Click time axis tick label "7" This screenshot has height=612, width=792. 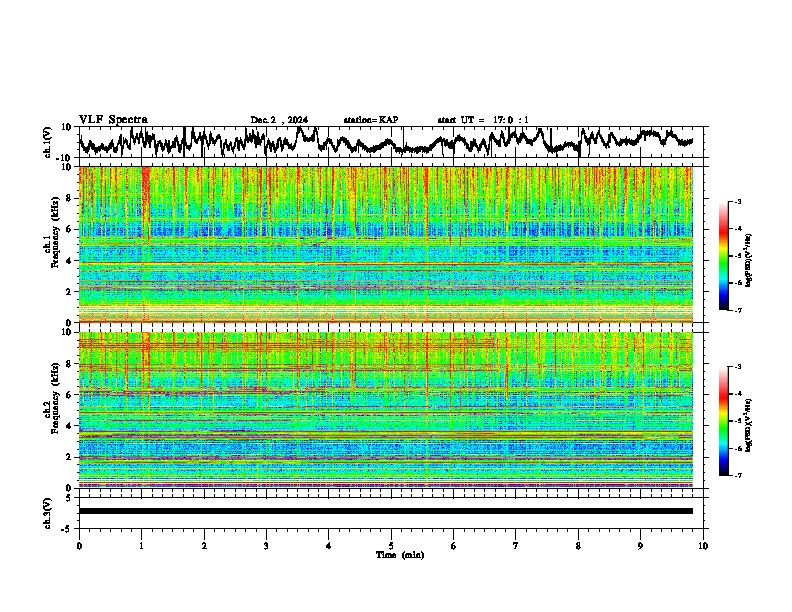pyautogui.click(x=516, y=546)
